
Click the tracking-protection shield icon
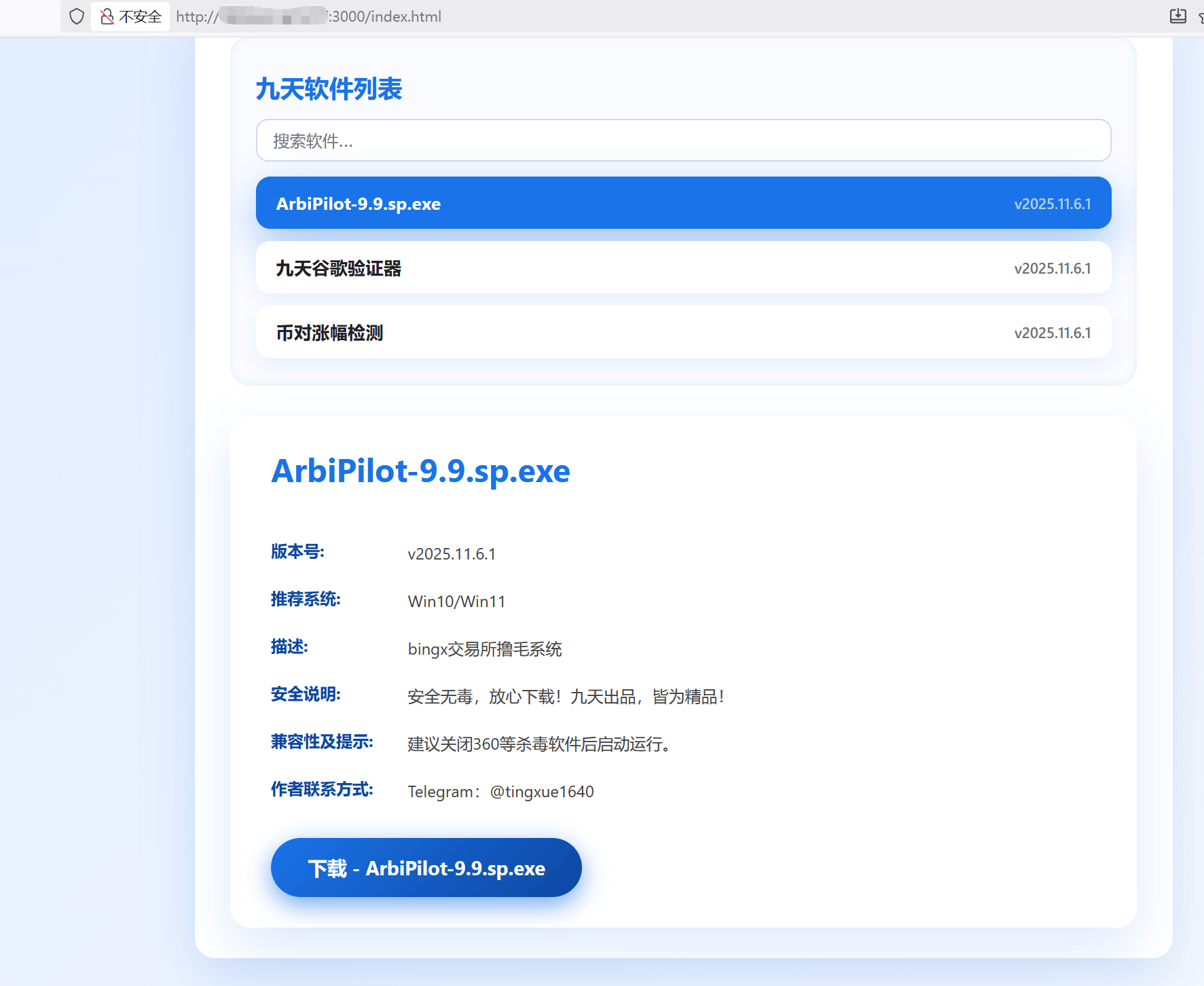tap(76, 16)
